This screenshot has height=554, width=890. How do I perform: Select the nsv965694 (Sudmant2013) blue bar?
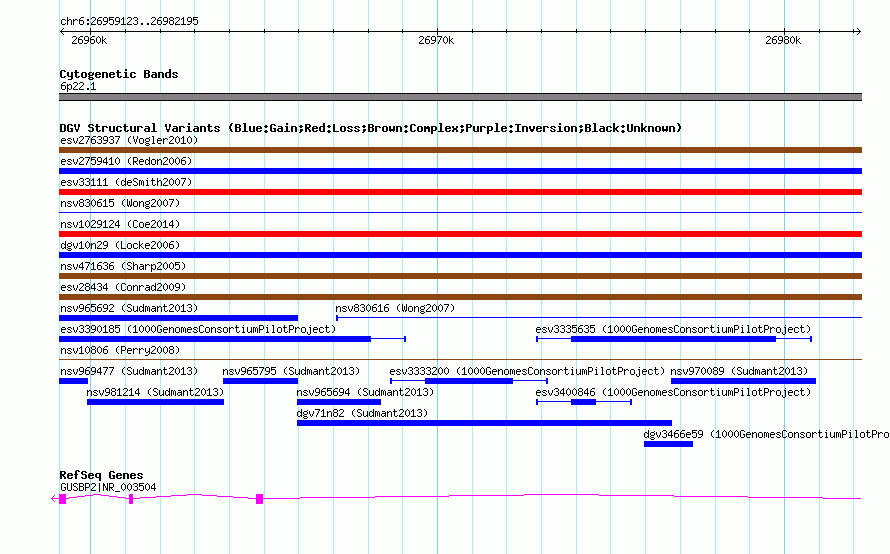pyautogui.click(x=338, y=402)
